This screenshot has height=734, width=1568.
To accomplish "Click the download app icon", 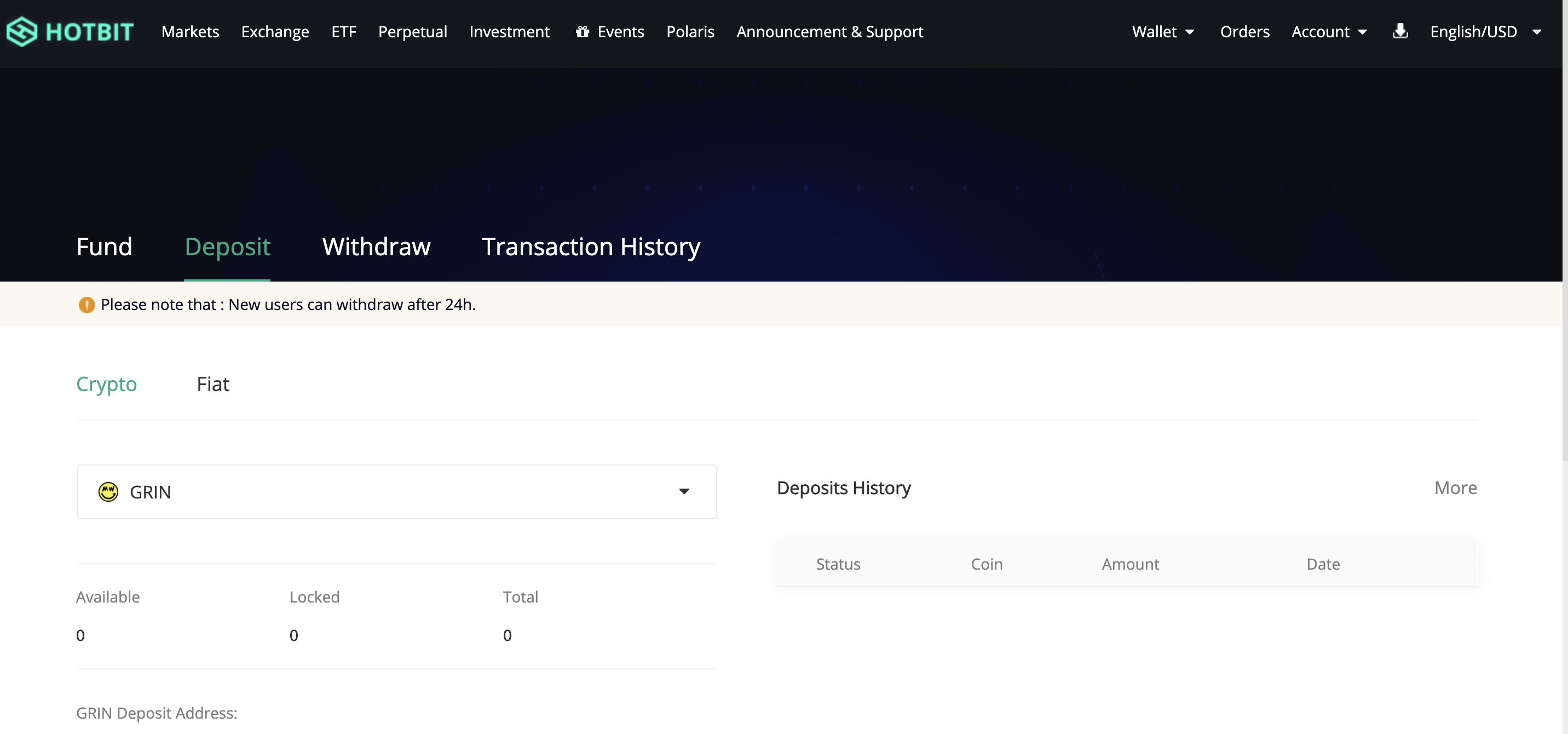I will [1400, 31].
